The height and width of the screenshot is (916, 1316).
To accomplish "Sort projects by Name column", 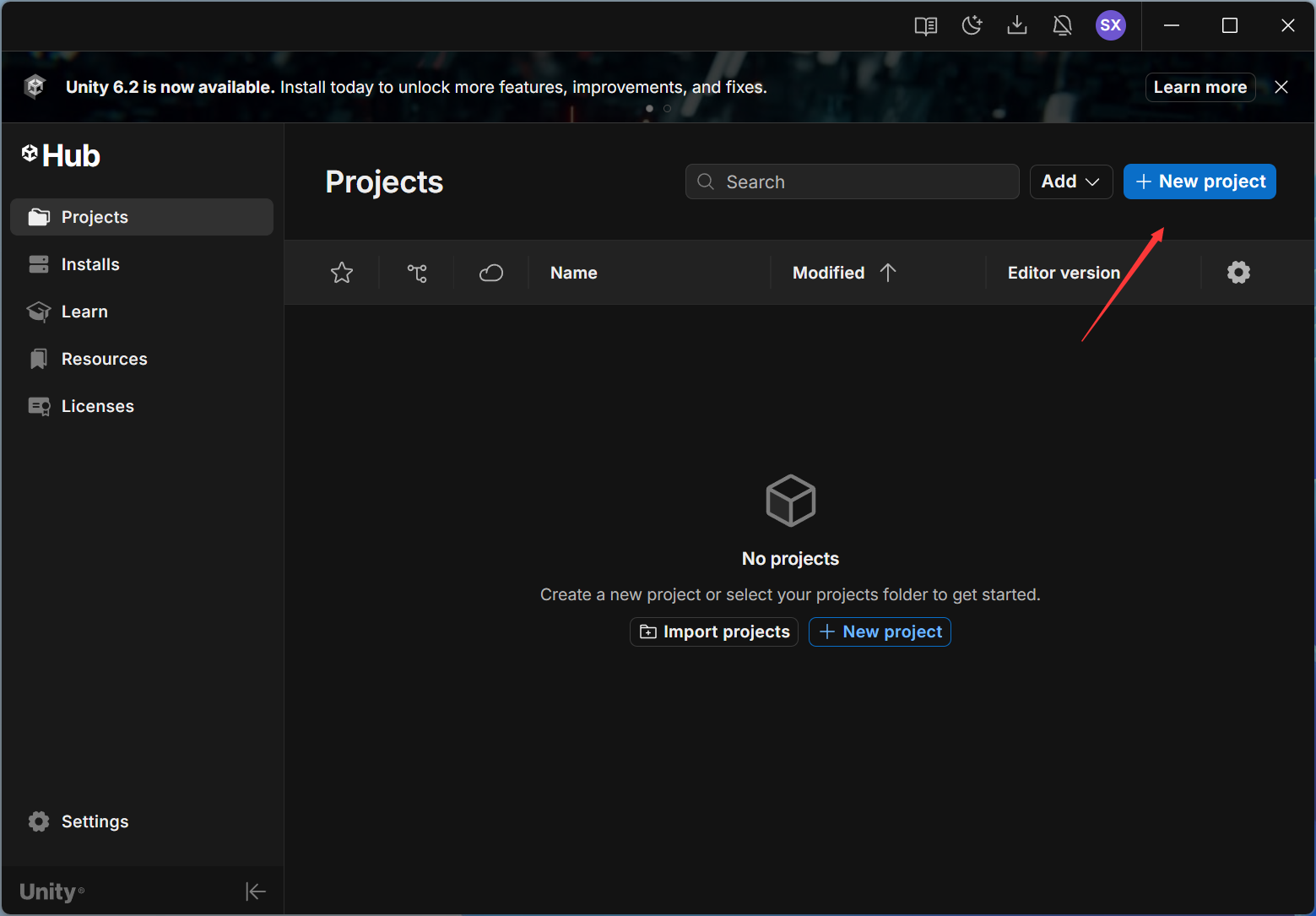I will 574,273.
